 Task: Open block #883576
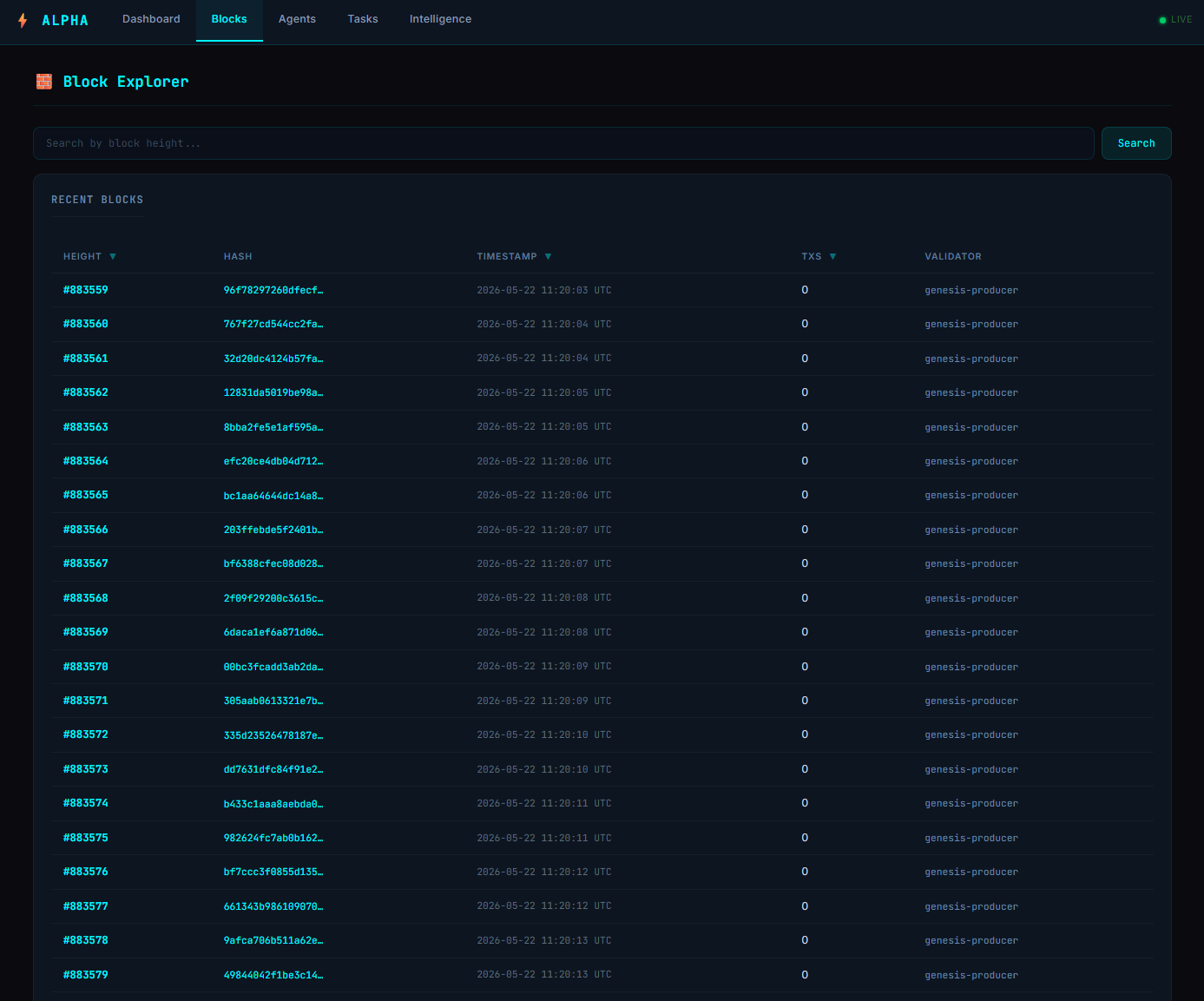[86, 872]
